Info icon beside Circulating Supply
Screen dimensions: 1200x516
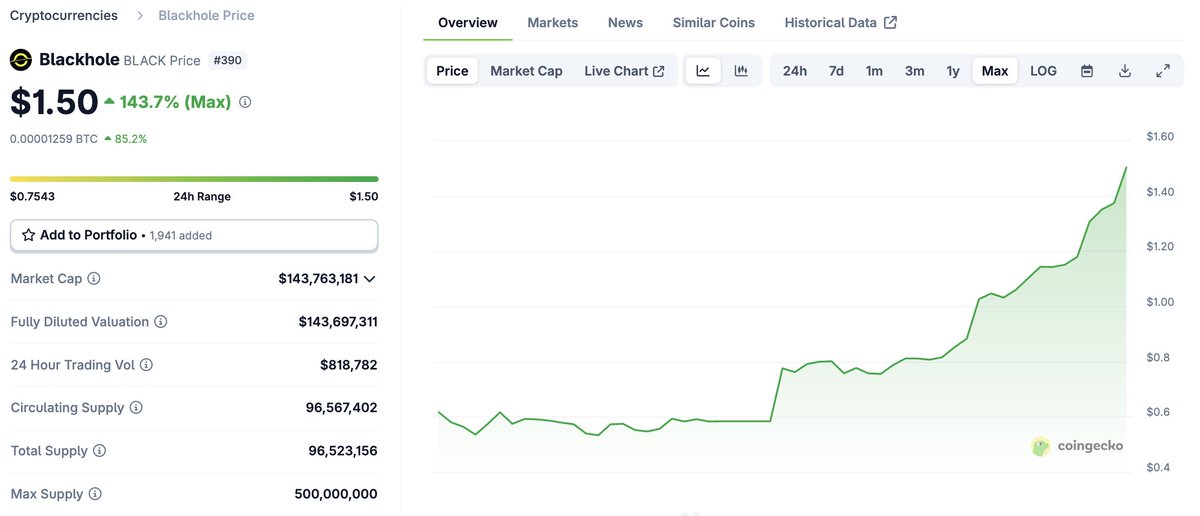click(136, 408)
